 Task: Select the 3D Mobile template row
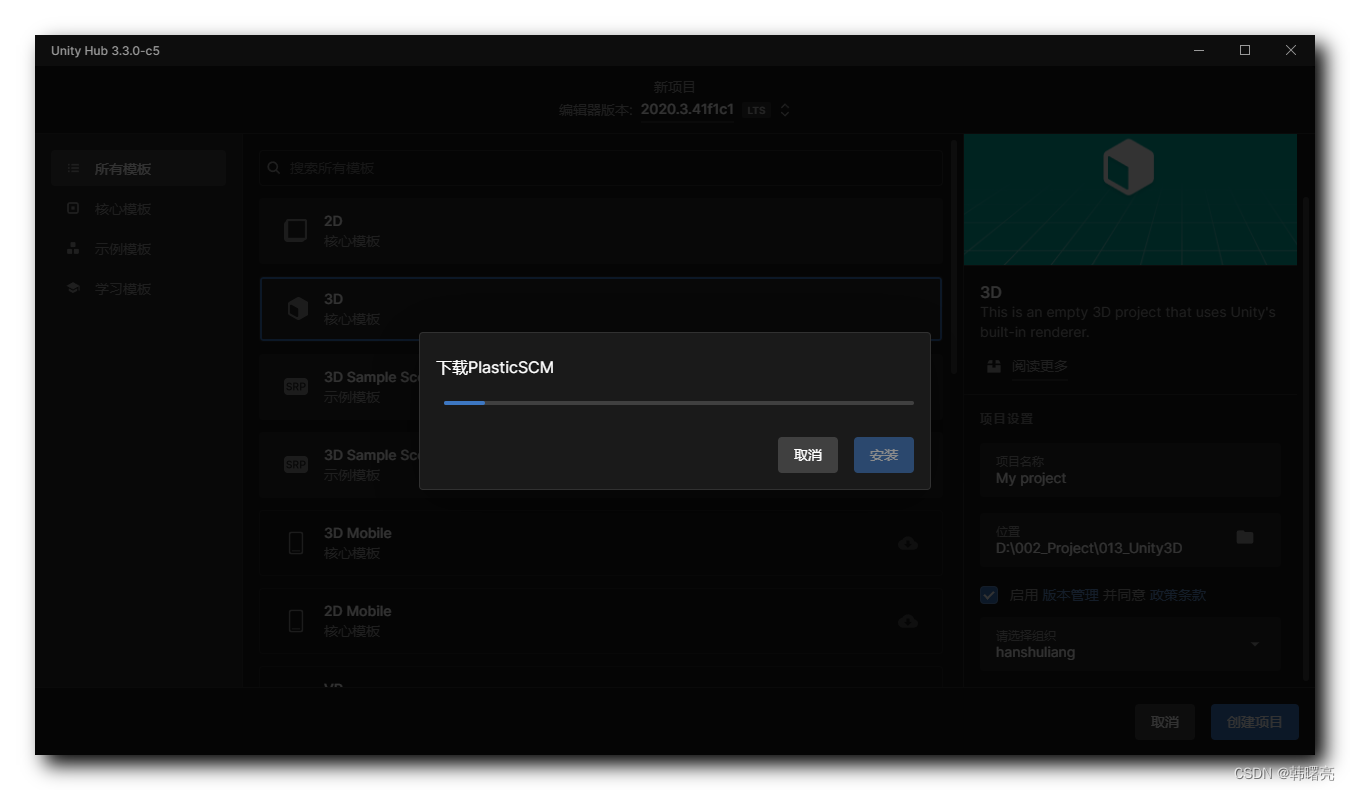[x=600, y=543]
